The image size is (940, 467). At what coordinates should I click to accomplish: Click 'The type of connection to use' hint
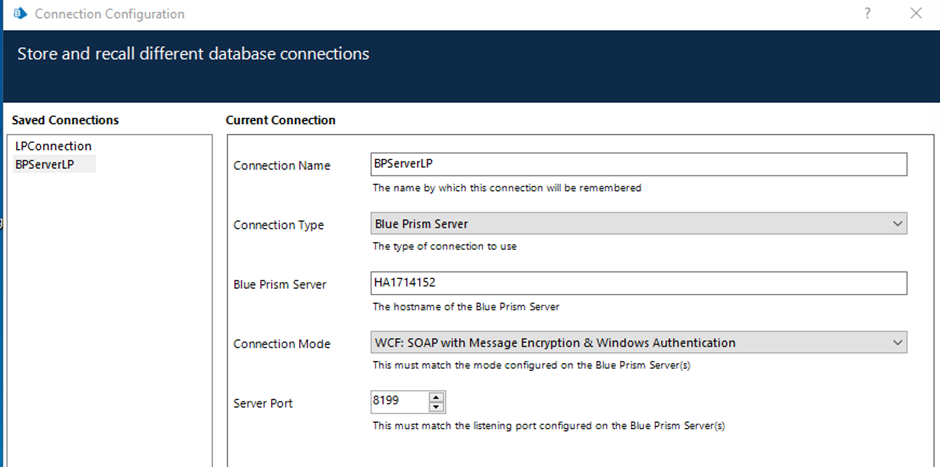point(444,246)
